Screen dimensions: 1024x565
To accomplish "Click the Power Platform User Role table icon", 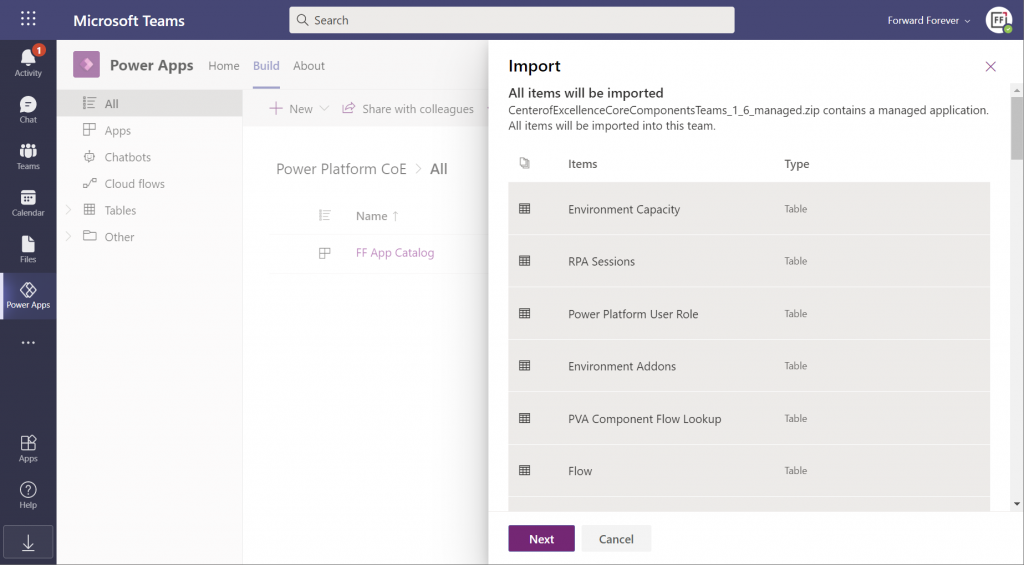I will [x=524, y=313].
